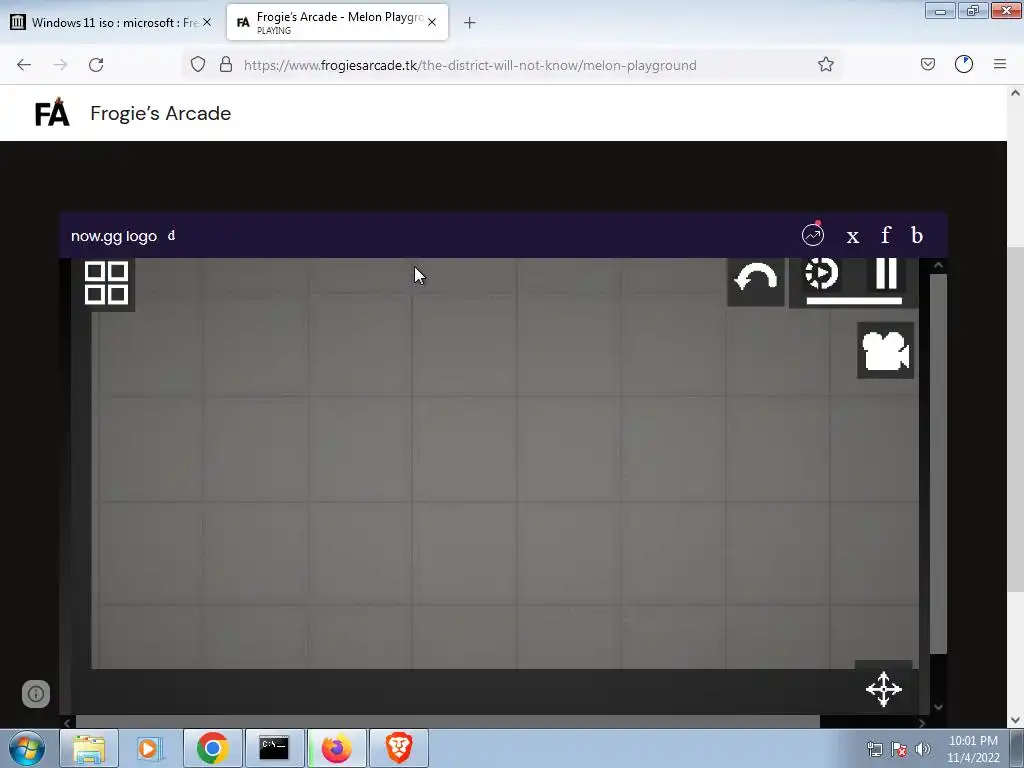
Task: Click the x share icon
Action: pos(852,236)
